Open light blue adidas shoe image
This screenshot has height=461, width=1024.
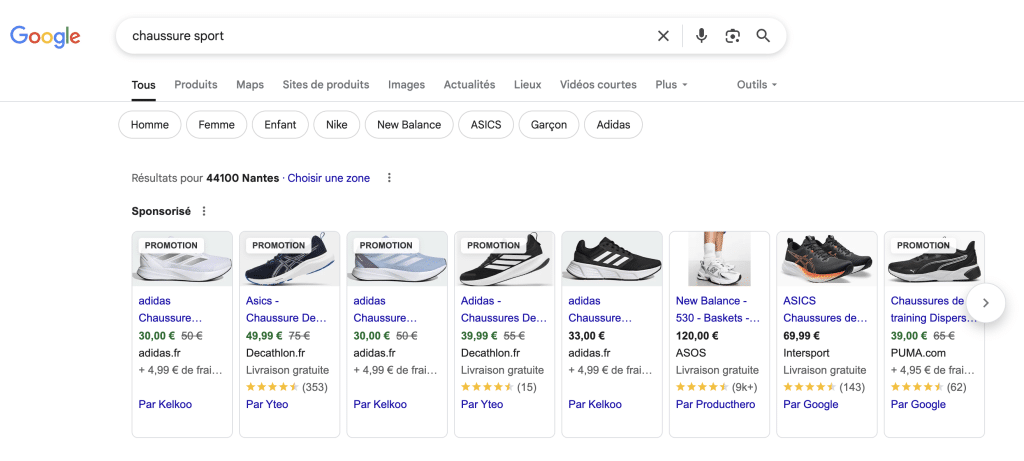click(x=397, y=259)
